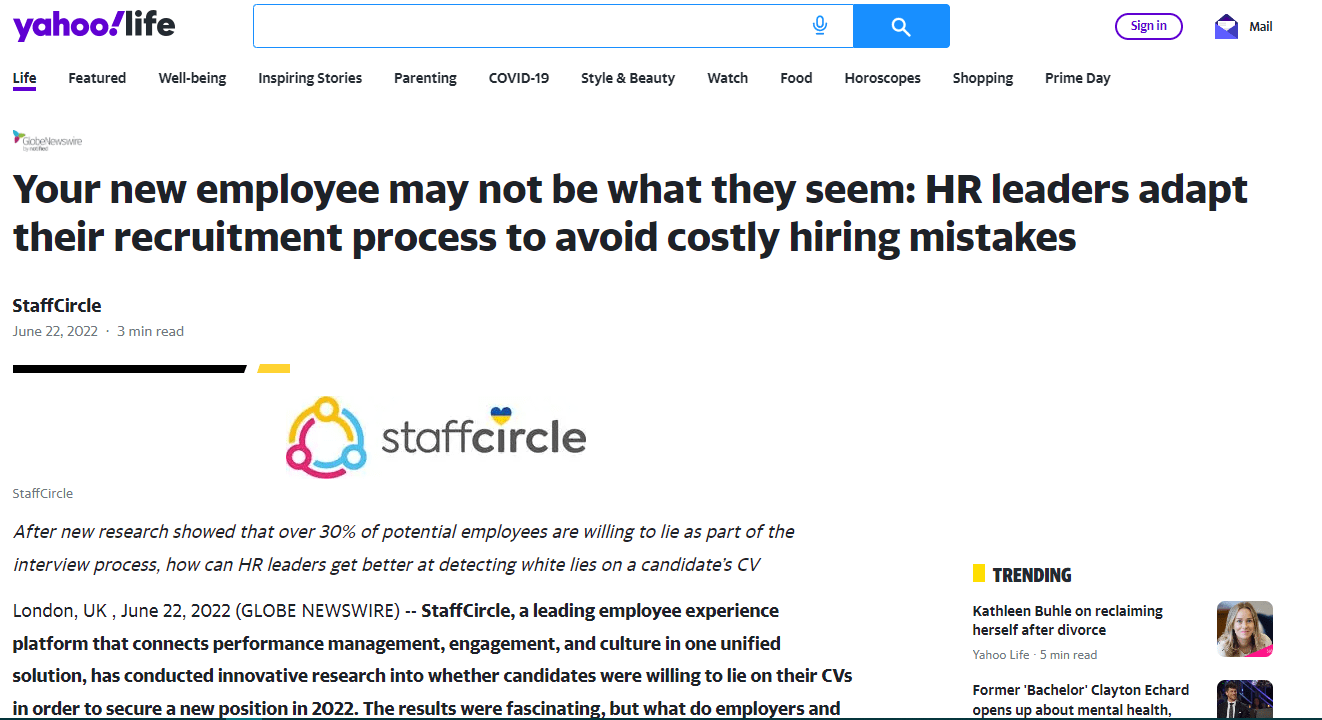Click the Sign in button
Image resolution: width=1322 pixels, height=720 pixels.
click(1148, 26)
